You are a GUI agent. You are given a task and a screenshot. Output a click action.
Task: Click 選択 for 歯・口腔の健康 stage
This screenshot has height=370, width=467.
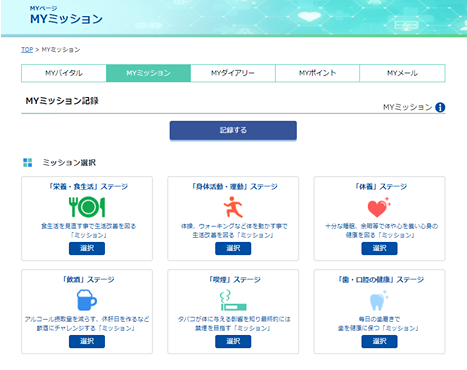coord(379,341)
